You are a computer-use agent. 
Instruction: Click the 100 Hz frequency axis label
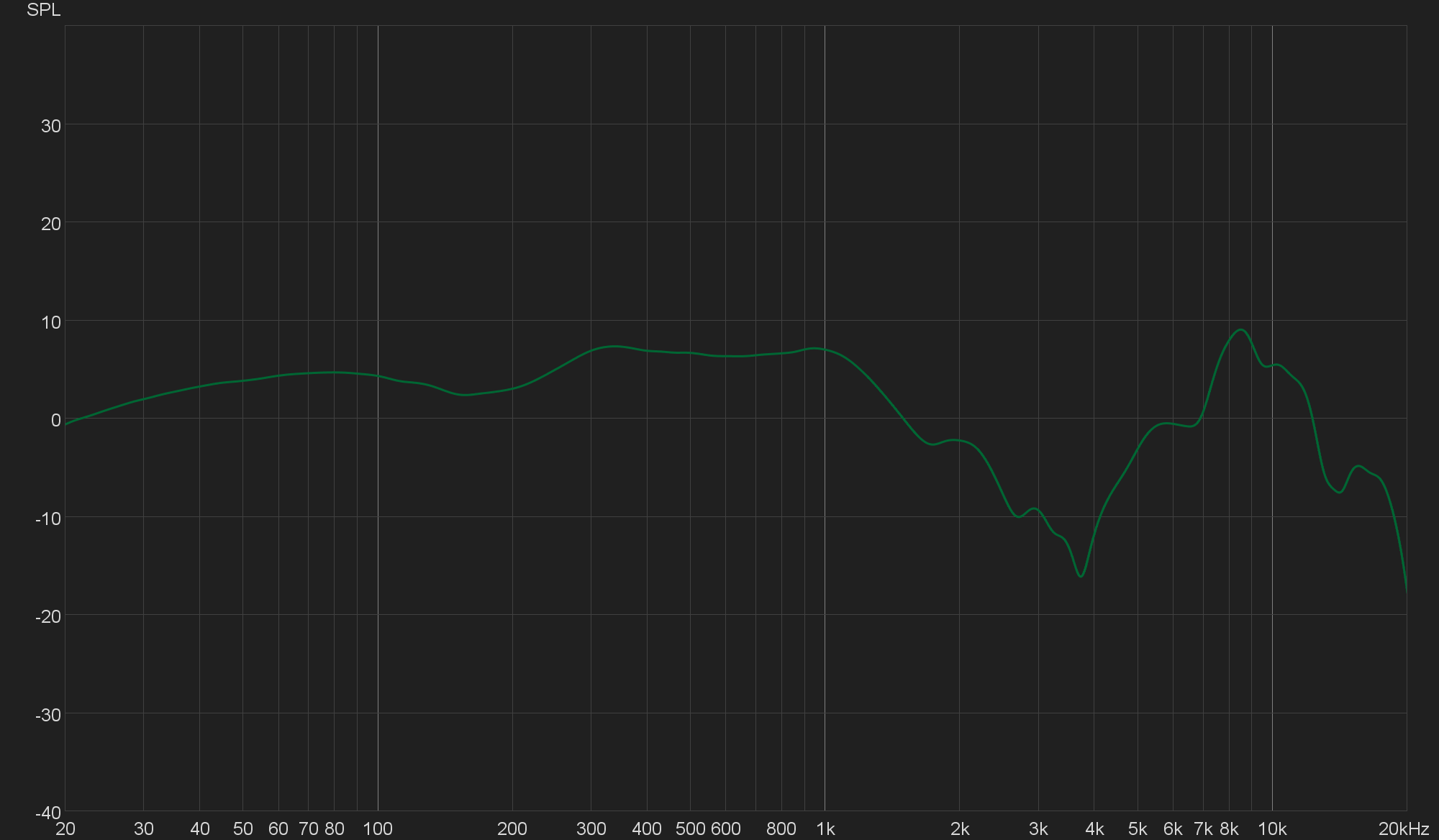pos(378,829)
